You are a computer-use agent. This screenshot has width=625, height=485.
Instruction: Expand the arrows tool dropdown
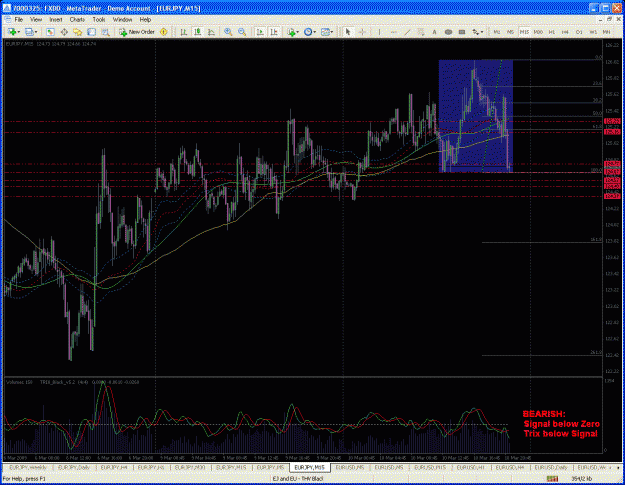[482, 32]
